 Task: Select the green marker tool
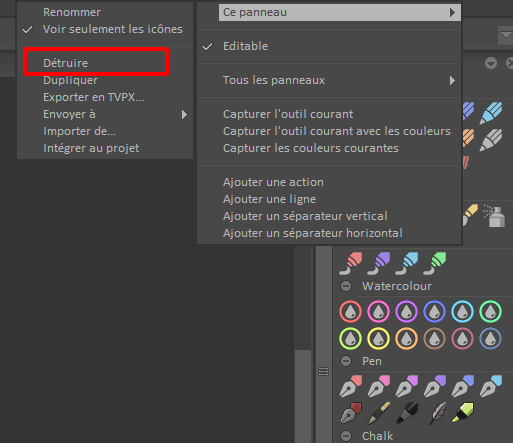435,263
